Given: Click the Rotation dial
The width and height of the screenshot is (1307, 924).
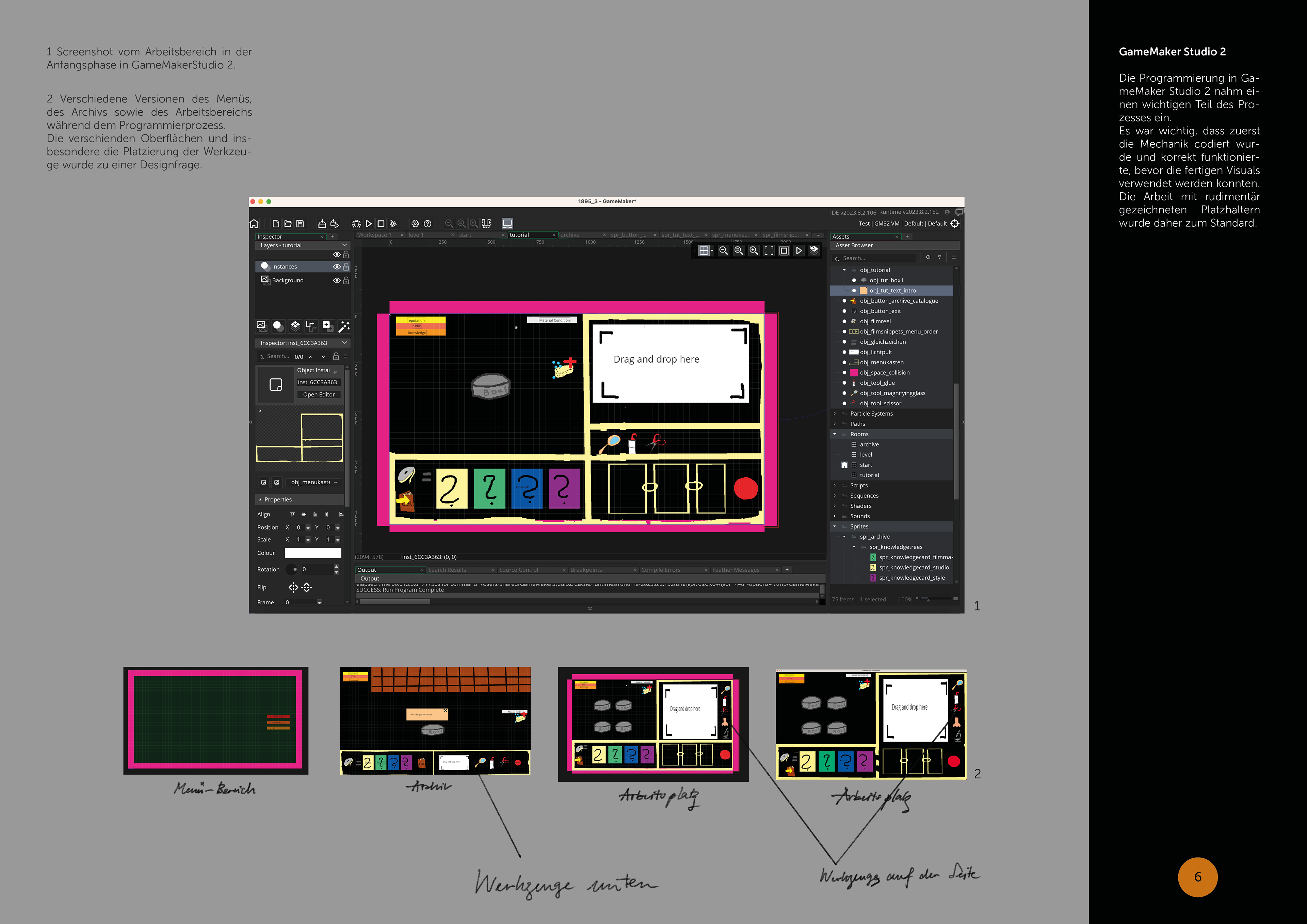Looking at the screenshot, I should click(292, 569).
